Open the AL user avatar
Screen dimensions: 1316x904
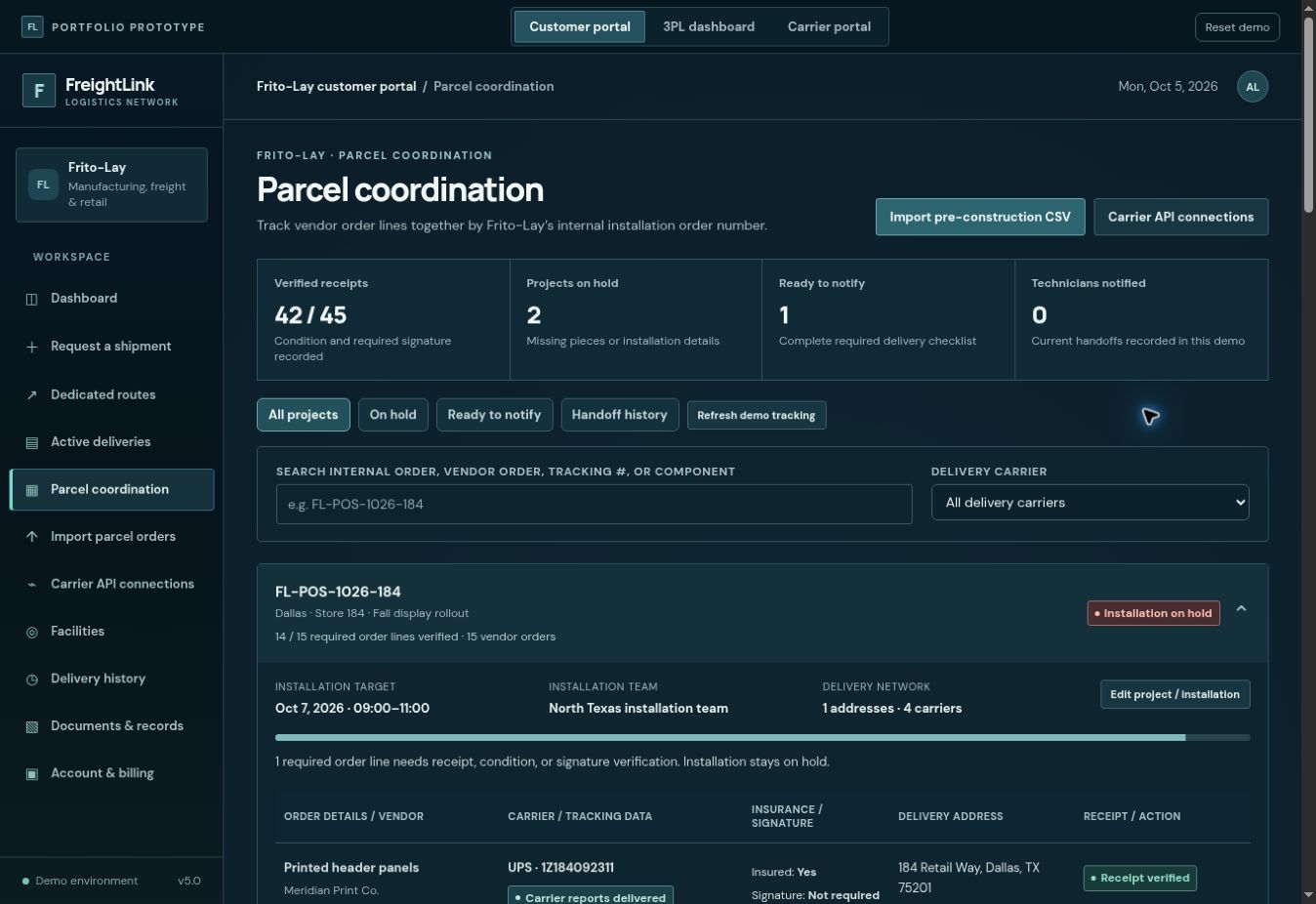coord(1253,87)
